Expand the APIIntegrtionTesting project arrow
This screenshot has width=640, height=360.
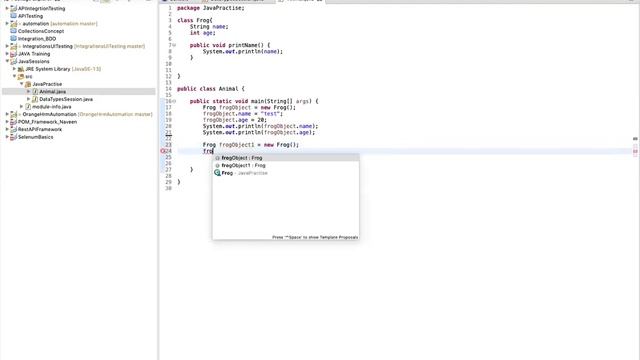7,8
